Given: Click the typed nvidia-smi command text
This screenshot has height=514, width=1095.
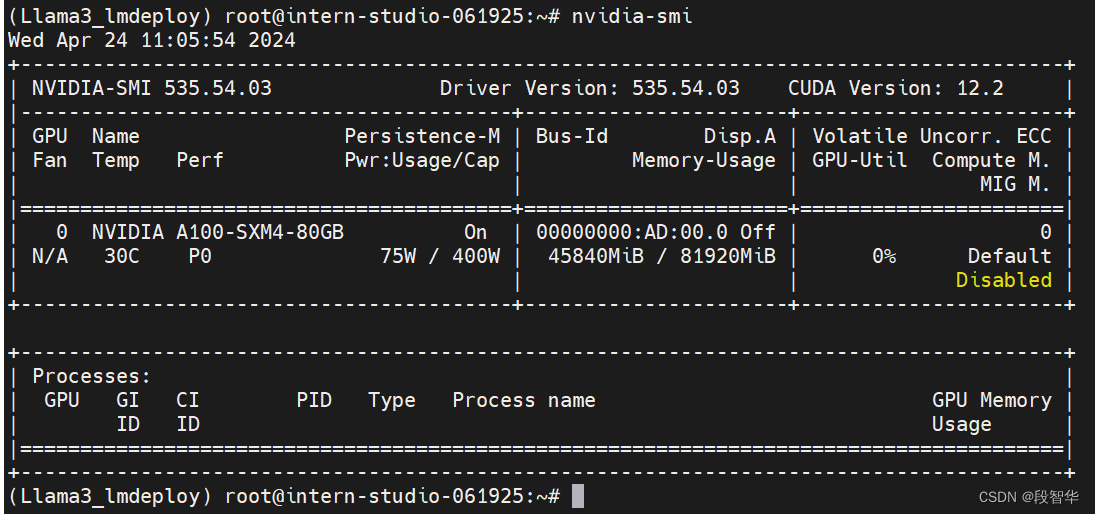Looking at the screenshot, I should coord(632,17).
